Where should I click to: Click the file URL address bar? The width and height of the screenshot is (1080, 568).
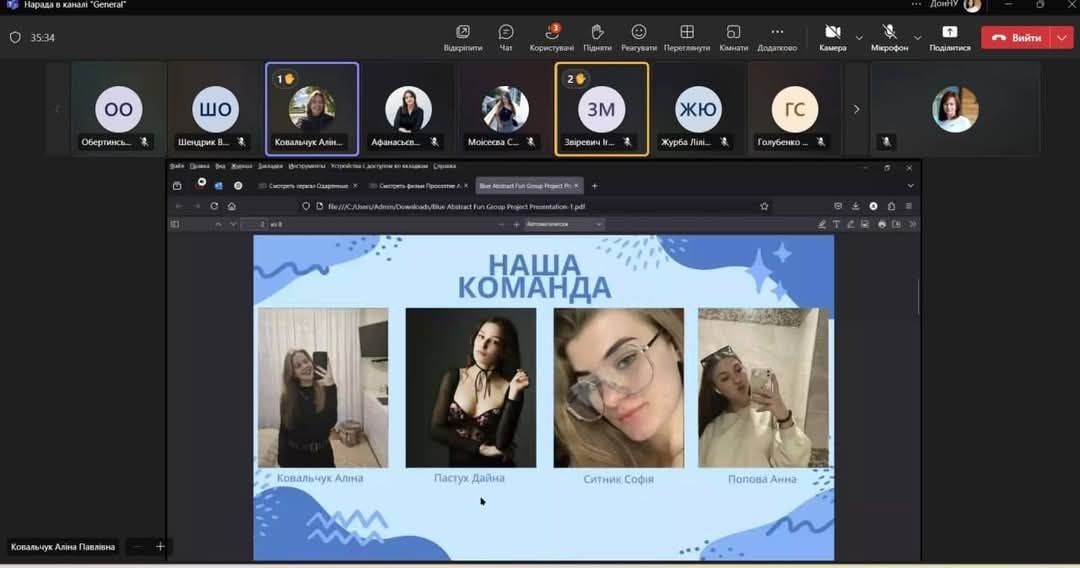(x=537, y=206)
